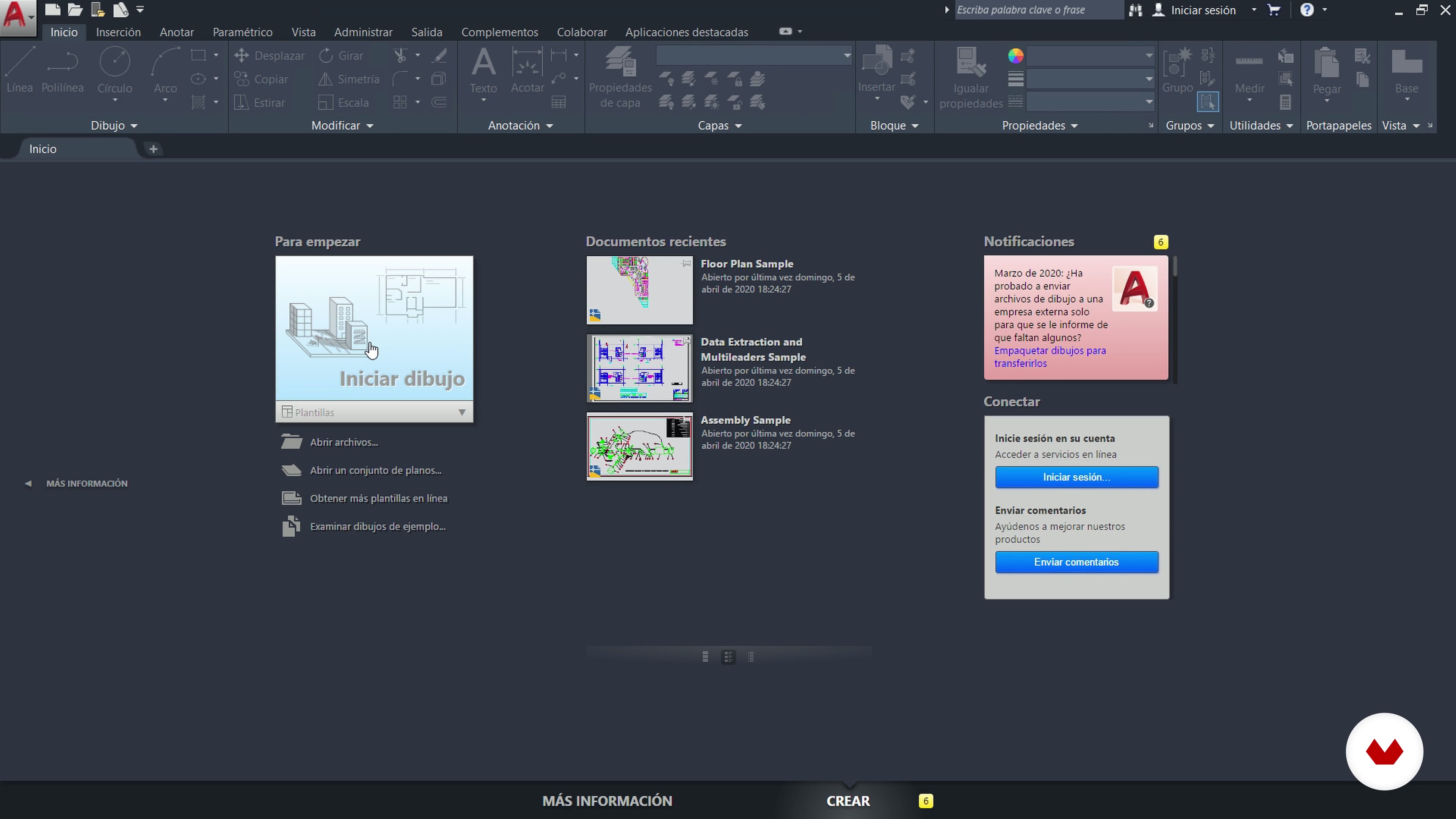Open the Assembly Sample thumbnail

point(639,447)
